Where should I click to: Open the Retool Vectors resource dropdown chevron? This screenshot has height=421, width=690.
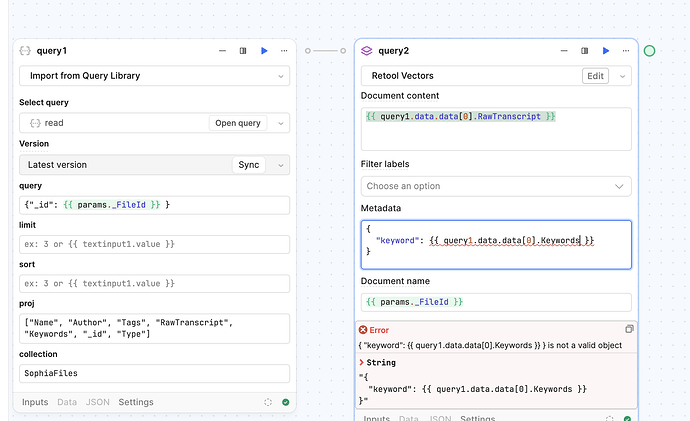coord(622,76)
